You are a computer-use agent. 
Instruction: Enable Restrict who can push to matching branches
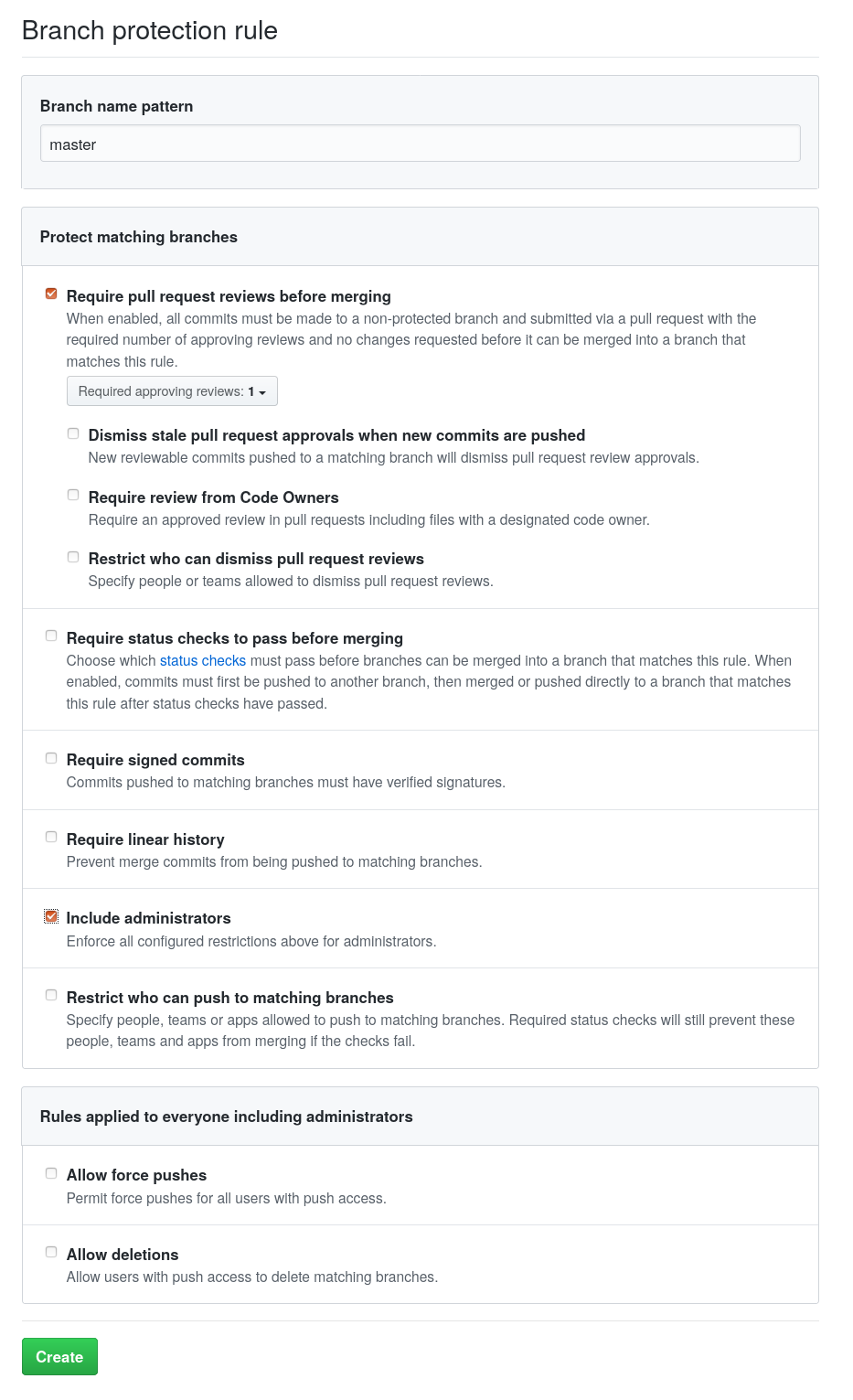[x=51, y=994]
